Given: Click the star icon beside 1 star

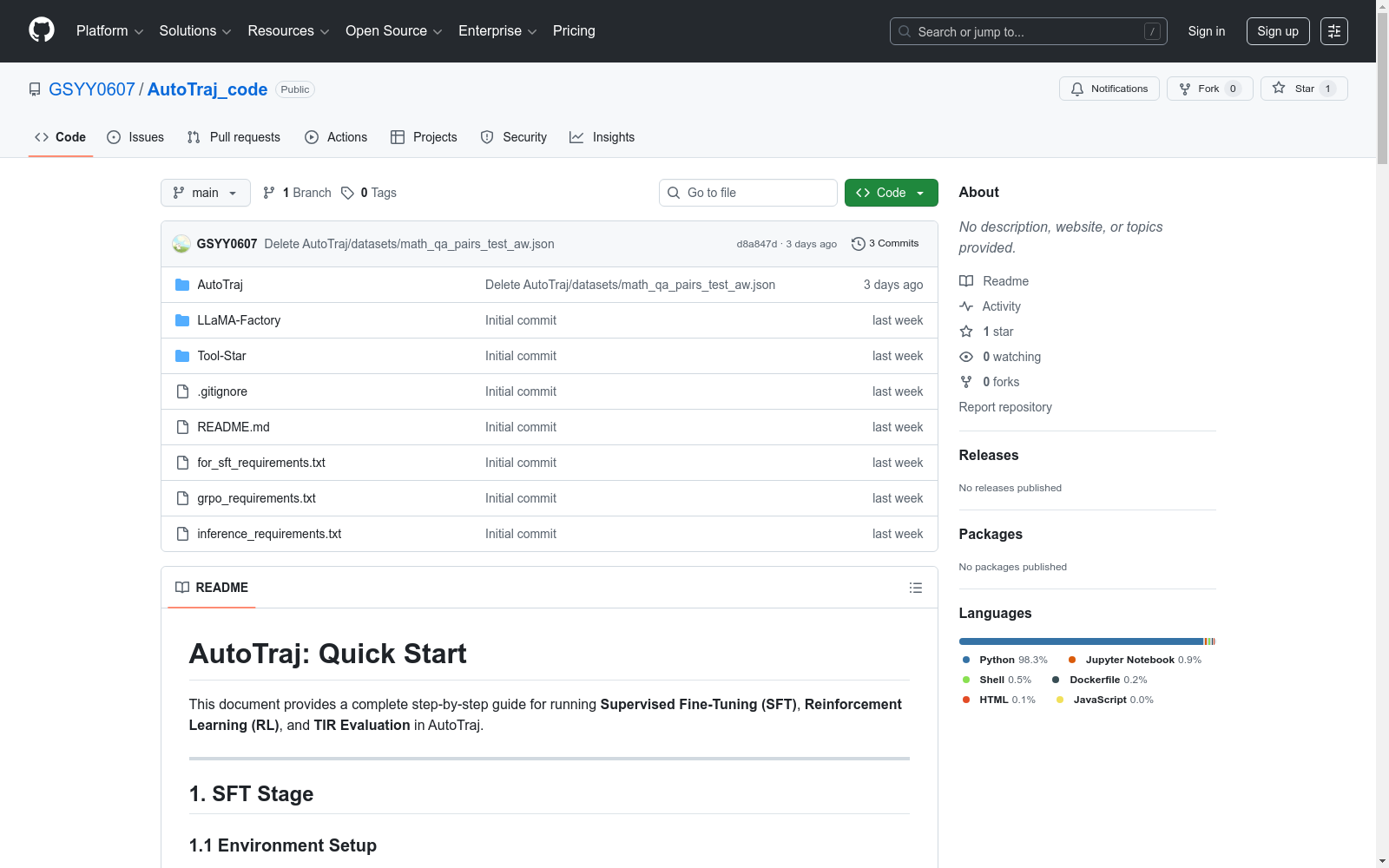Looking at the screenshot, I should point(966,332).
